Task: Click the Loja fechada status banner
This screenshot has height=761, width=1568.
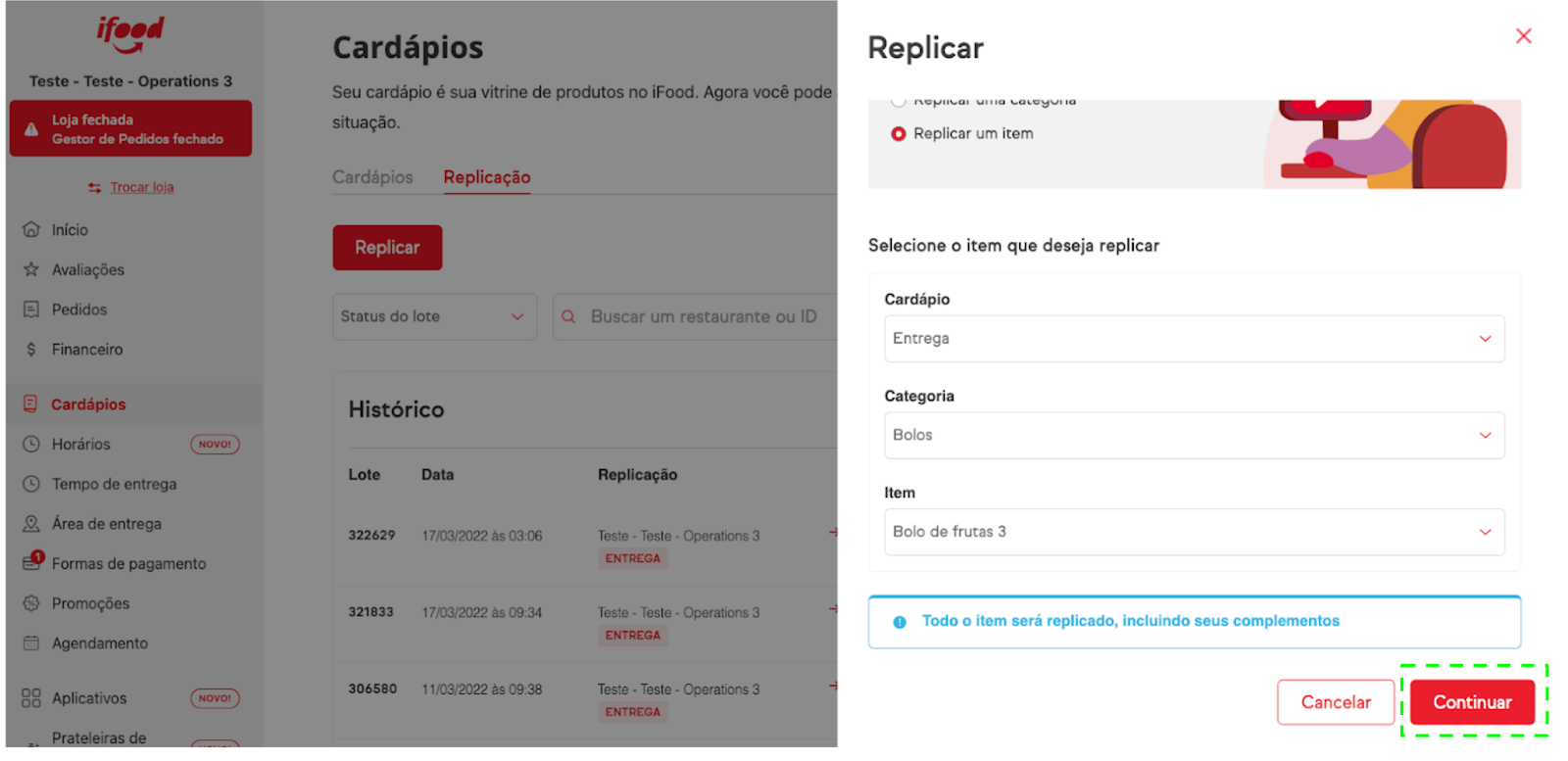Action: 130,128
